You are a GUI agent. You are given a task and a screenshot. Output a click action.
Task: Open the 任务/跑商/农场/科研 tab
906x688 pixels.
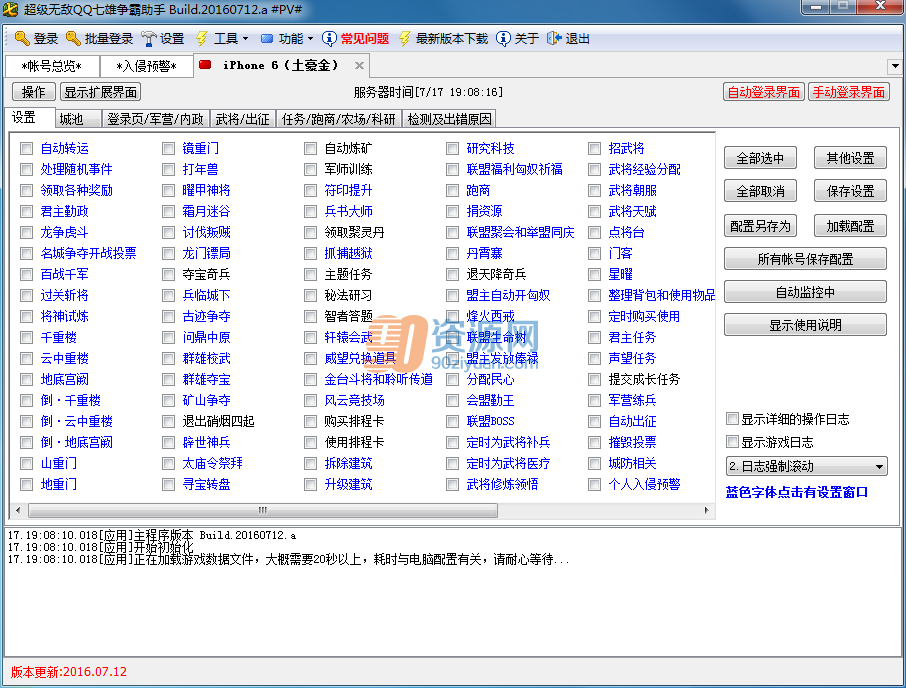[x=339, y=119]
